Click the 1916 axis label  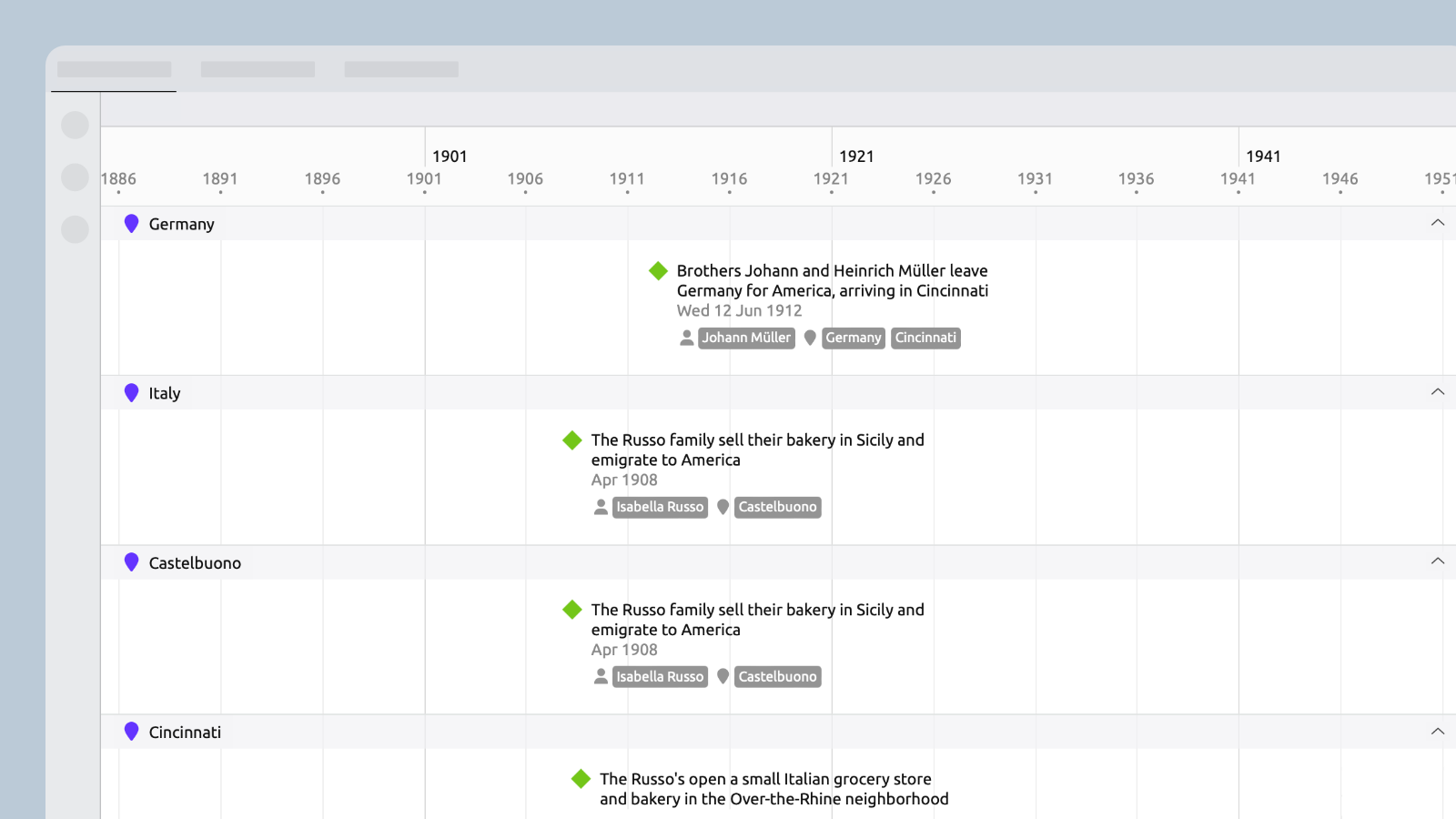(x=729, y=179)
